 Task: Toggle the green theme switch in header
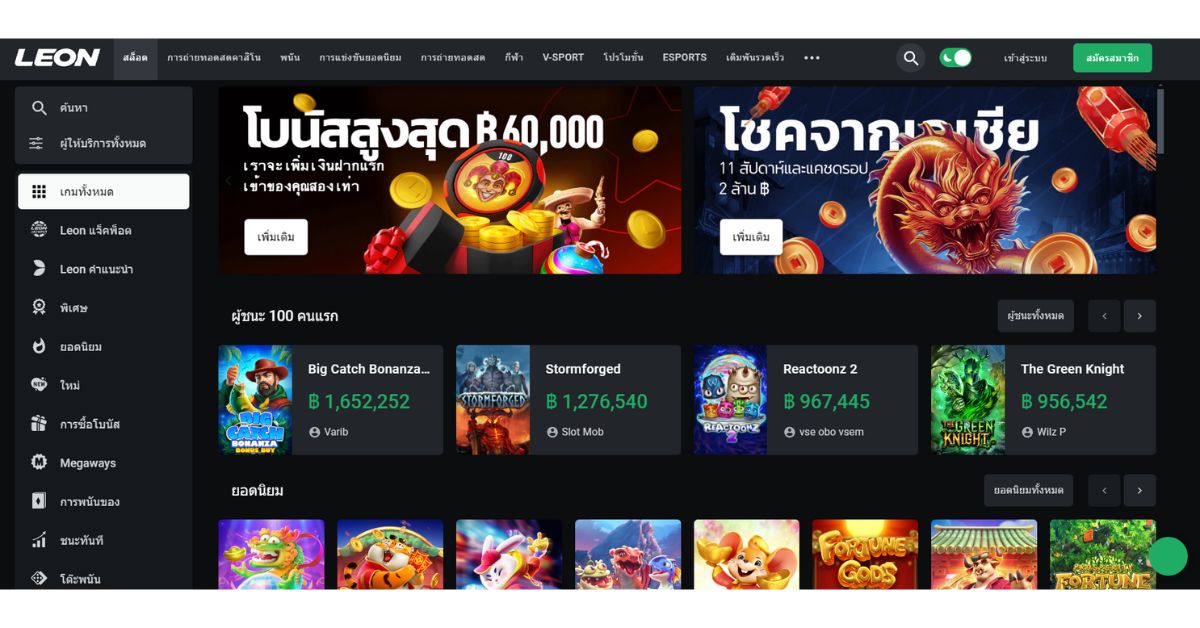(x=955, y=58)
